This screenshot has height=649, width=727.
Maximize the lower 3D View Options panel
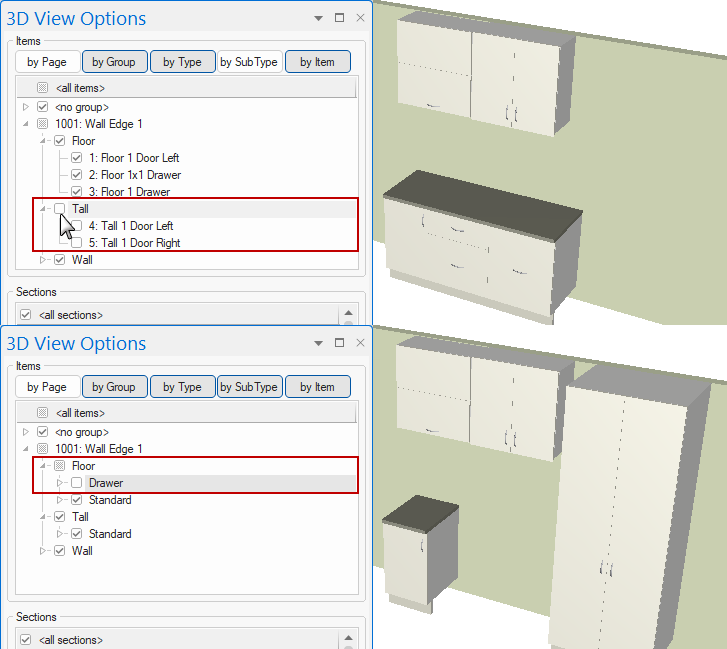(339, 343)
